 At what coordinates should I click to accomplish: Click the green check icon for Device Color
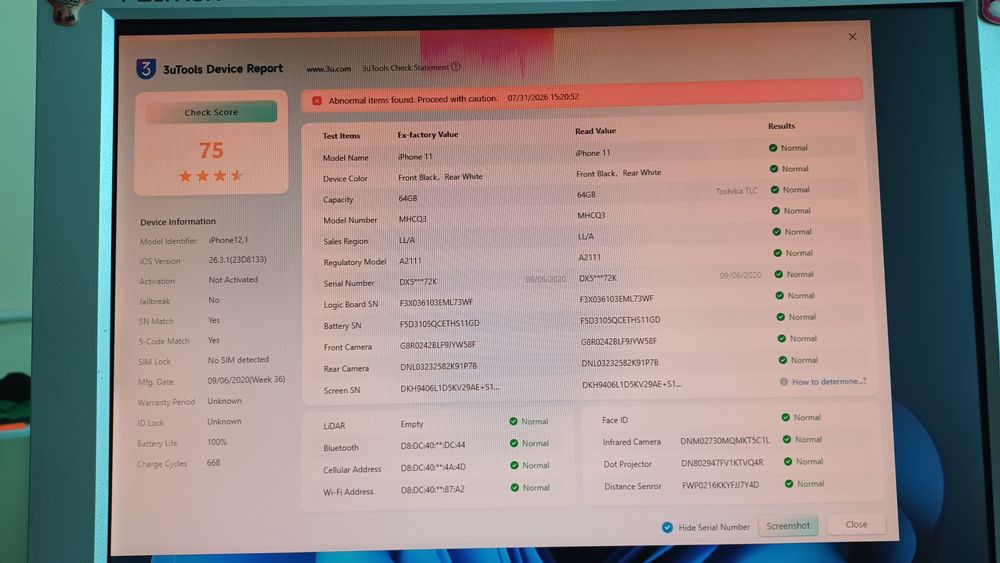(774, 169)
